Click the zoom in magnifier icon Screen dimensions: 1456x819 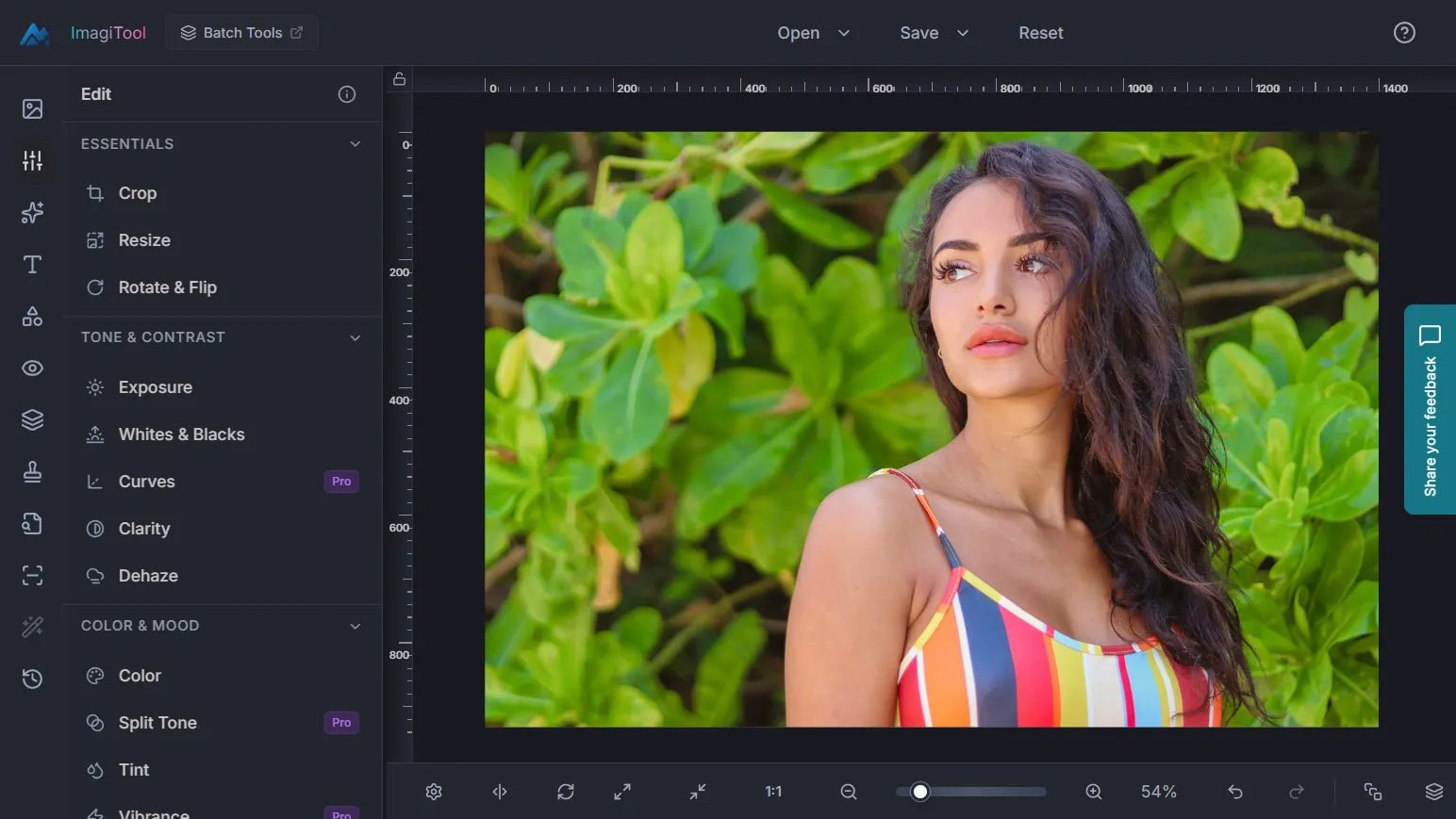coord(1093,792)
